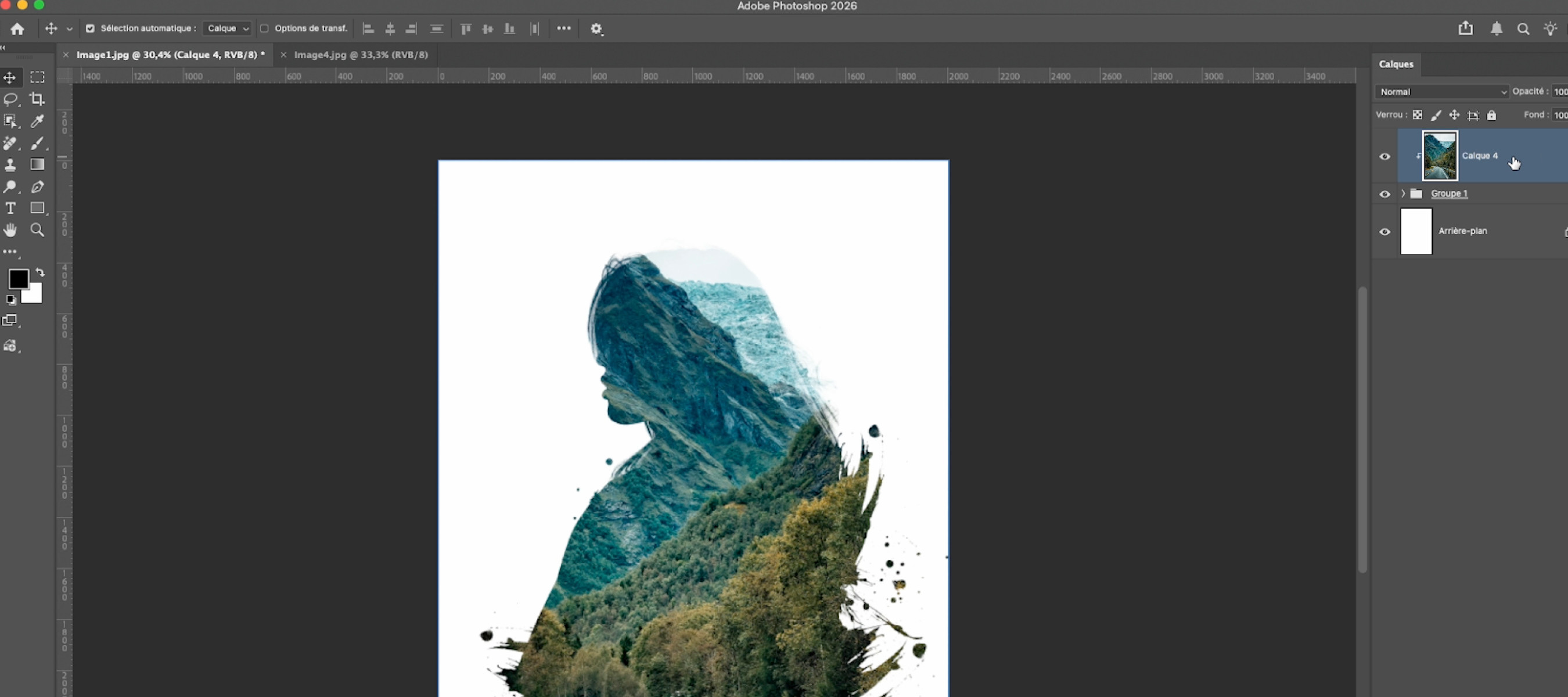Image resolution: width=1568 pixels, height=697 pixels.
Task: Hide the Calque 4 layer
Action: (x=1385, y=156)
